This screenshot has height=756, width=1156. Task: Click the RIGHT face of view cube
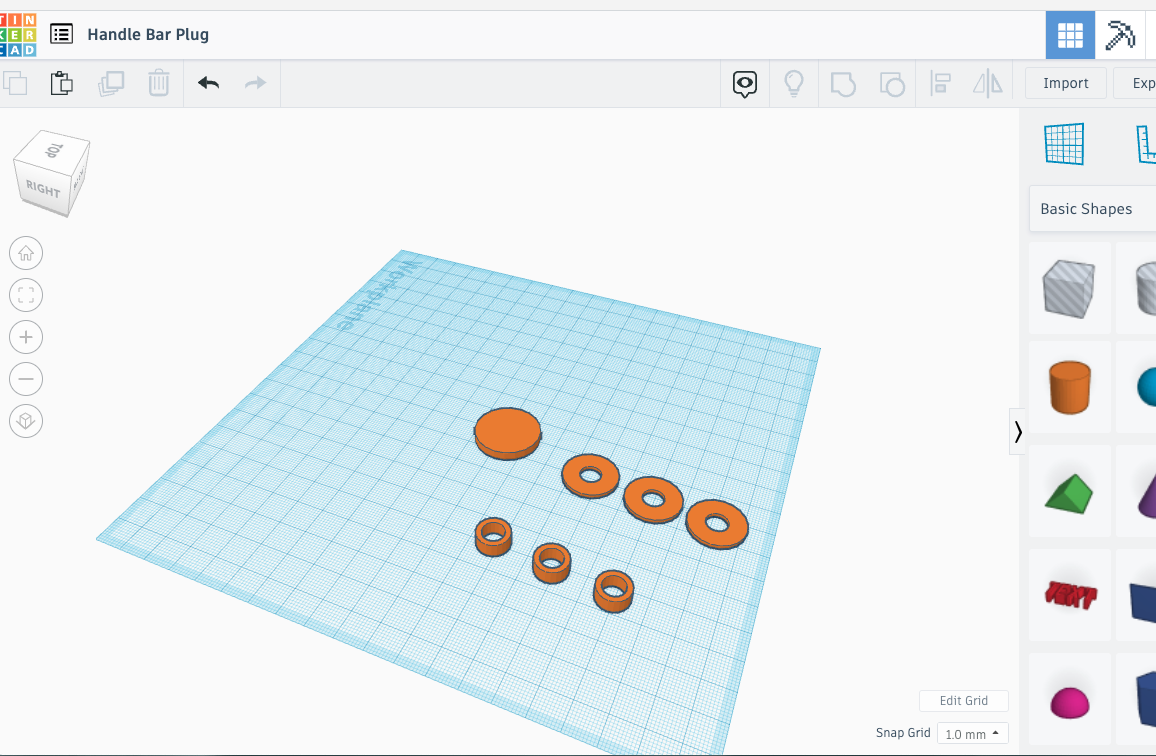click(x=43, y=188)
